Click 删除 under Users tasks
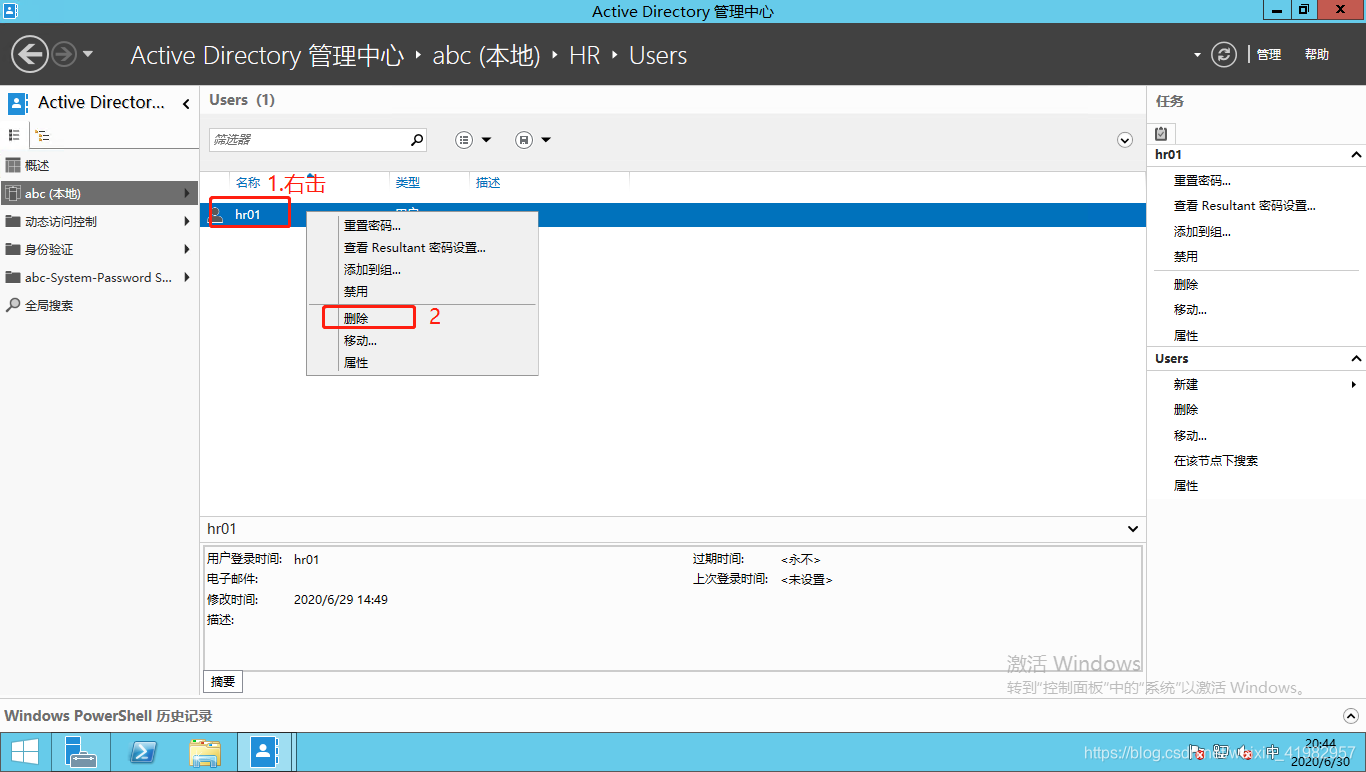The height and width of the screenshot is (772, 1366). click(x=1185, y=410)
